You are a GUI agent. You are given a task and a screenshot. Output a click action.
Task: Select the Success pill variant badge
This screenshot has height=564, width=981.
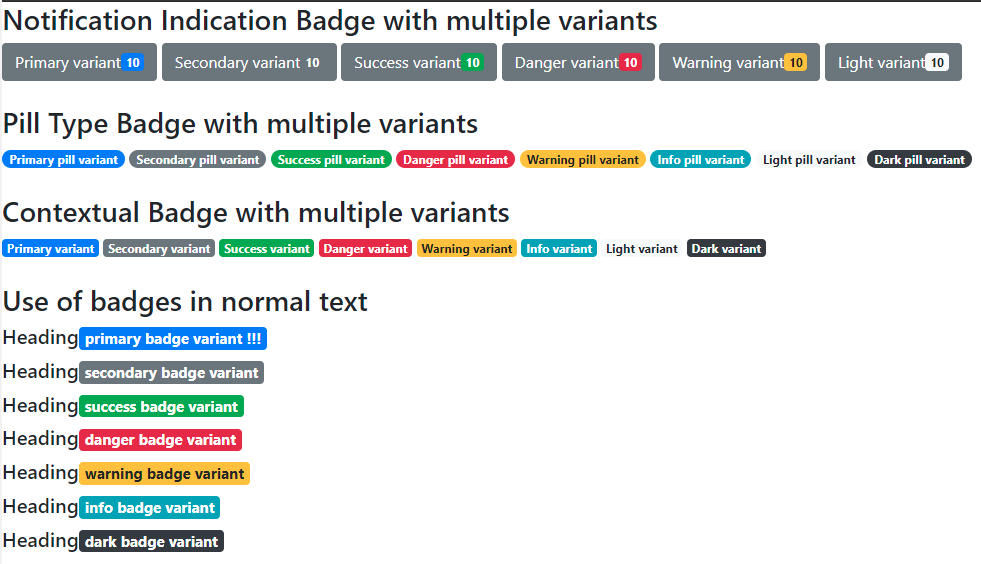tap(331, 160)
